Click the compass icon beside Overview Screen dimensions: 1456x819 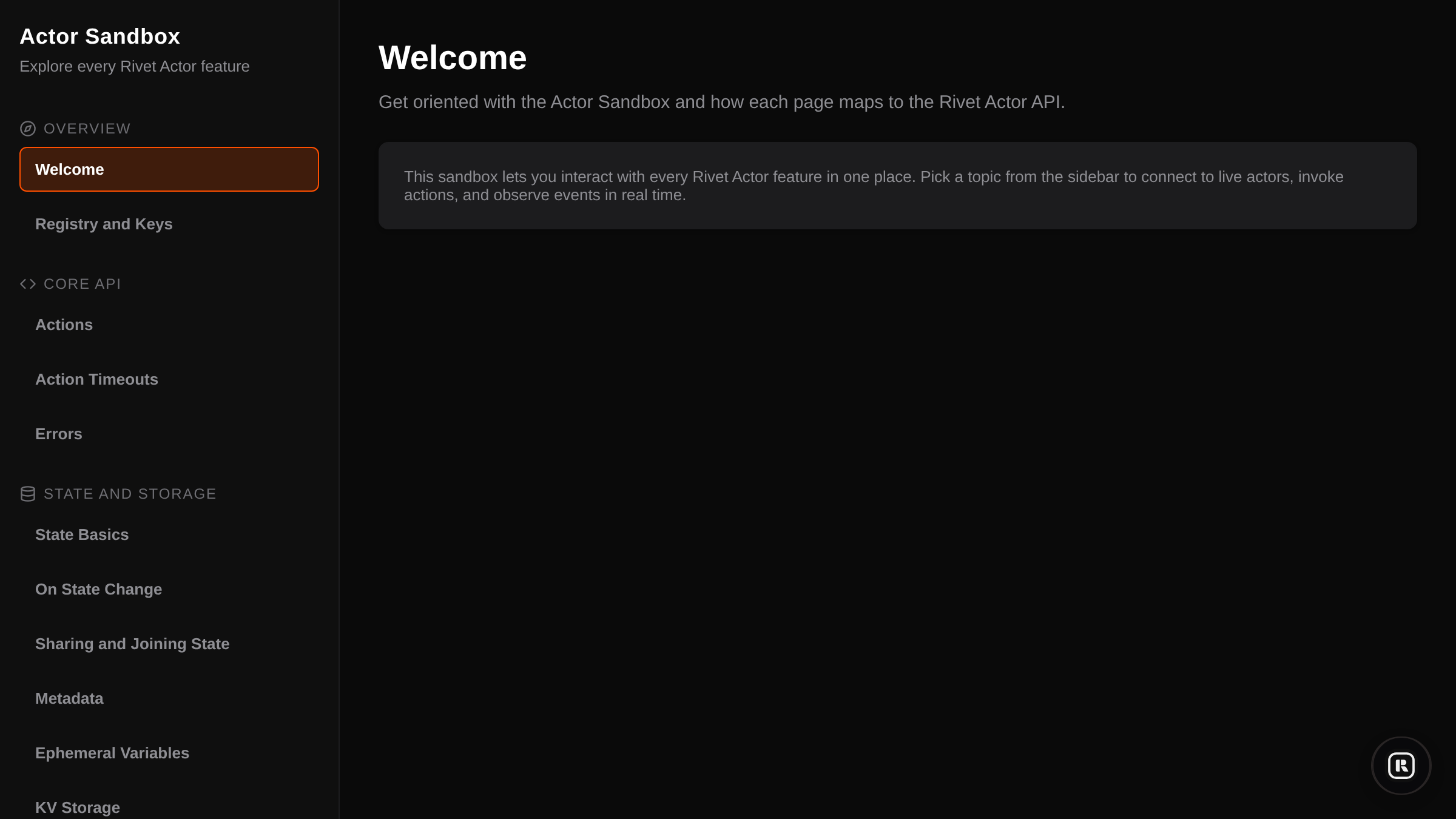(x=28, y=129)
